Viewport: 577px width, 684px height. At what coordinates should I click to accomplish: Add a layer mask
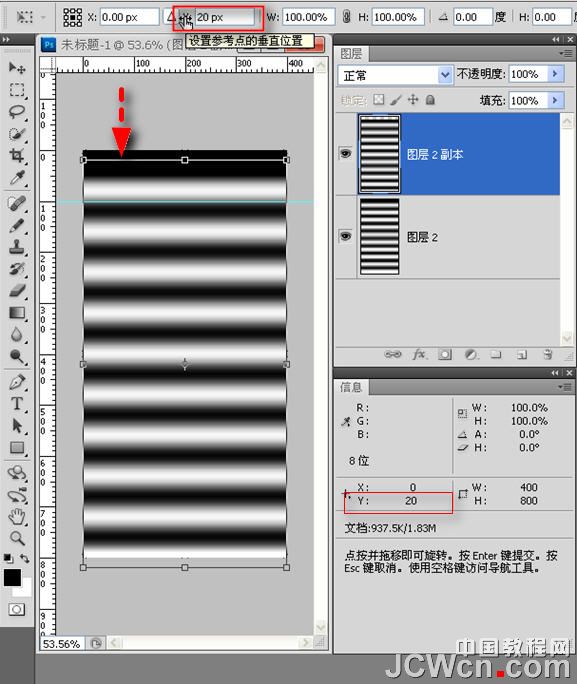pyautogui.click(x=445, y=355)
